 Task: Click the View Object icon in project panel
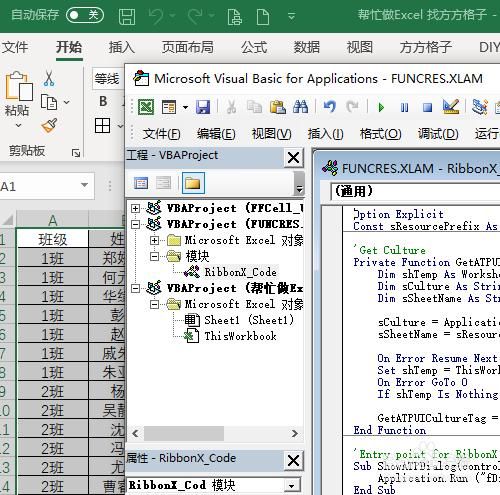163,183
